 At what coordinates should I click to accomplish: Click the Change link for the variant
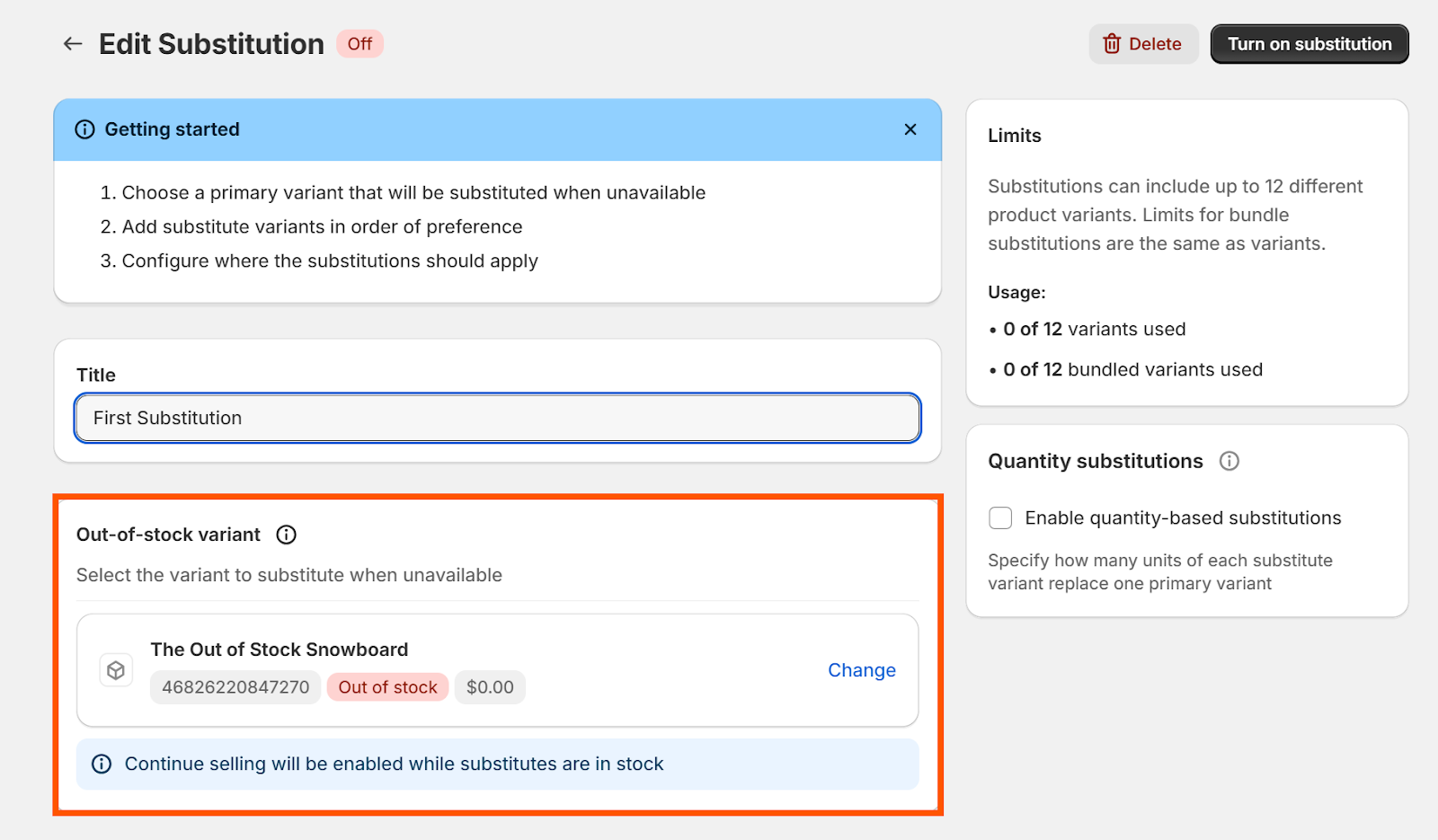pyautogui.click(x=861, y=670)
